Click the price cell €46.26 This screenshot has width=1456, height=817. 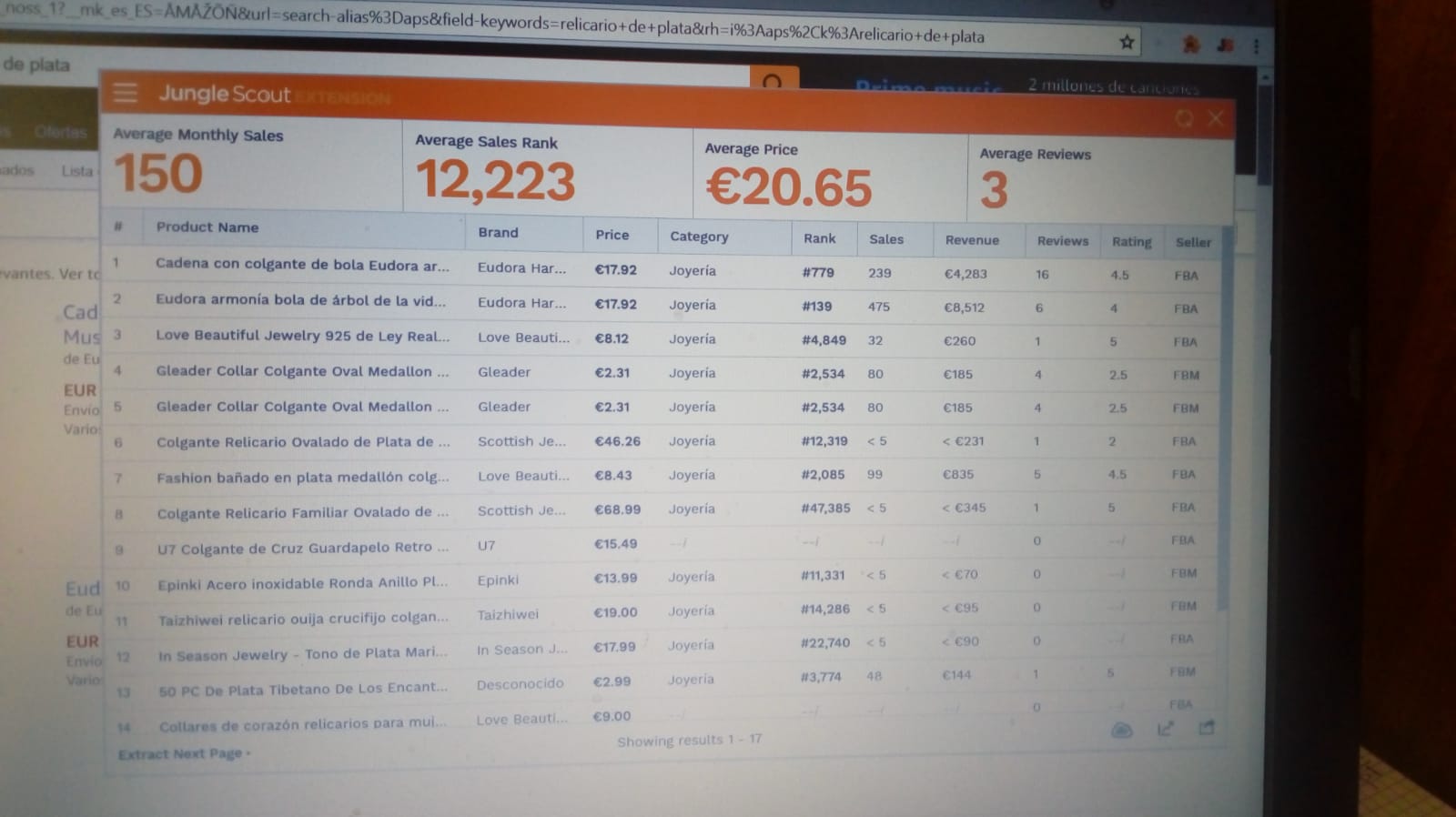618,441
